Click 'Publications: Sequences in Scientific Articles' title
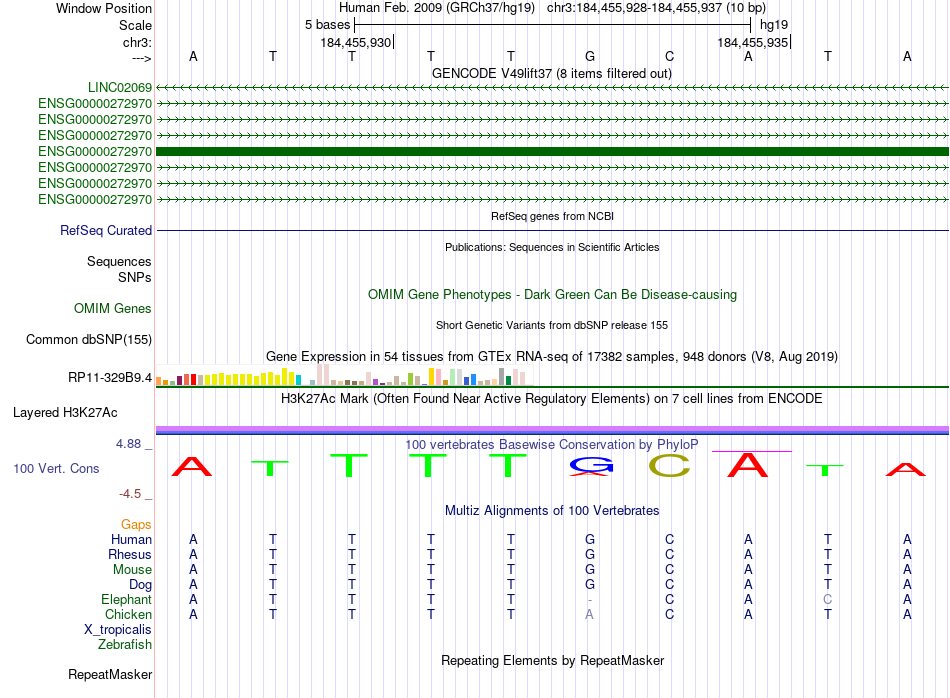This screenshot has width=950, height=698. tap(552, 247)
